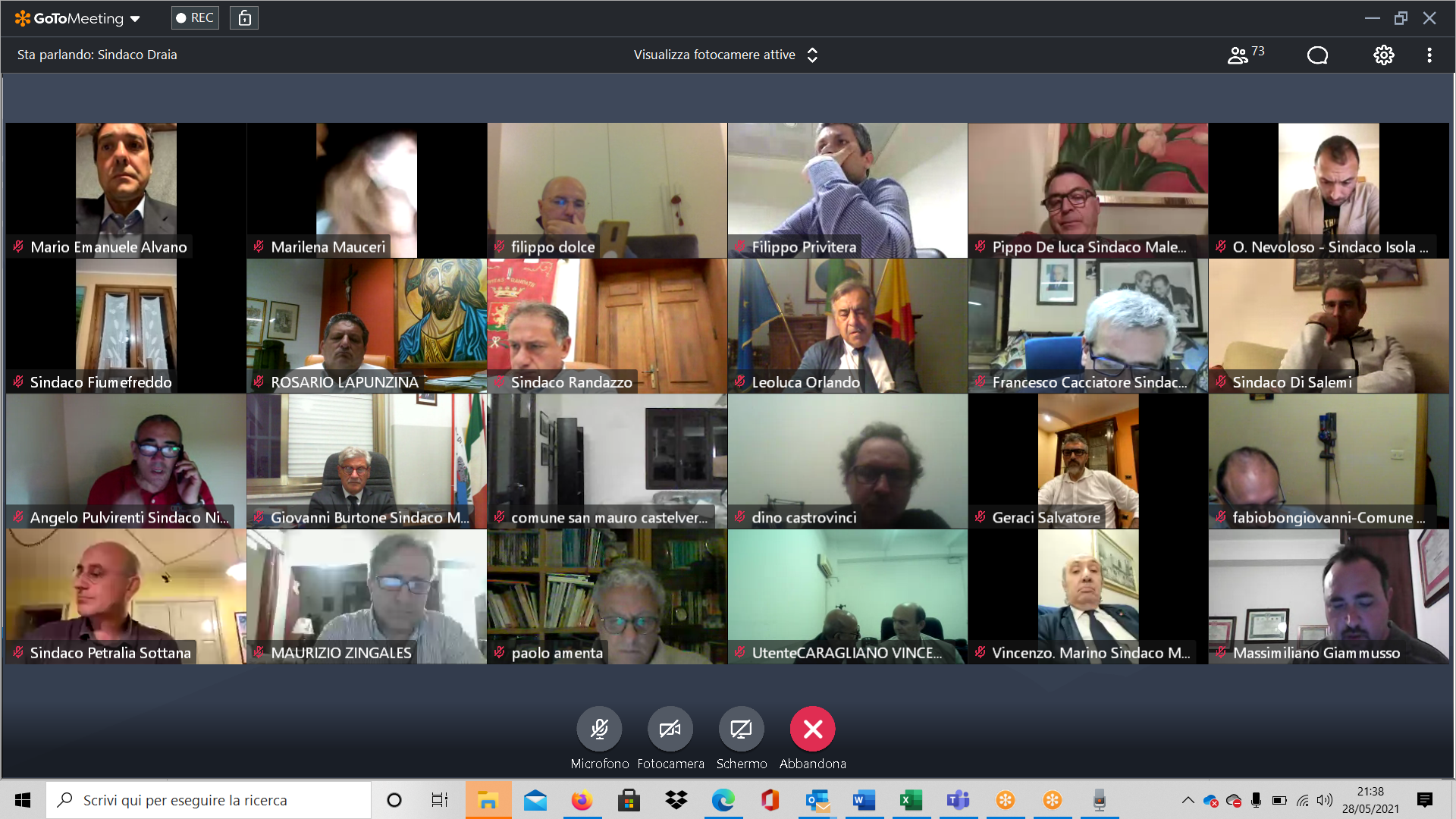Open the clock showing 21:38
Image resolution: width=1456 pixels, height=819 pixels.
point(1370,800)
